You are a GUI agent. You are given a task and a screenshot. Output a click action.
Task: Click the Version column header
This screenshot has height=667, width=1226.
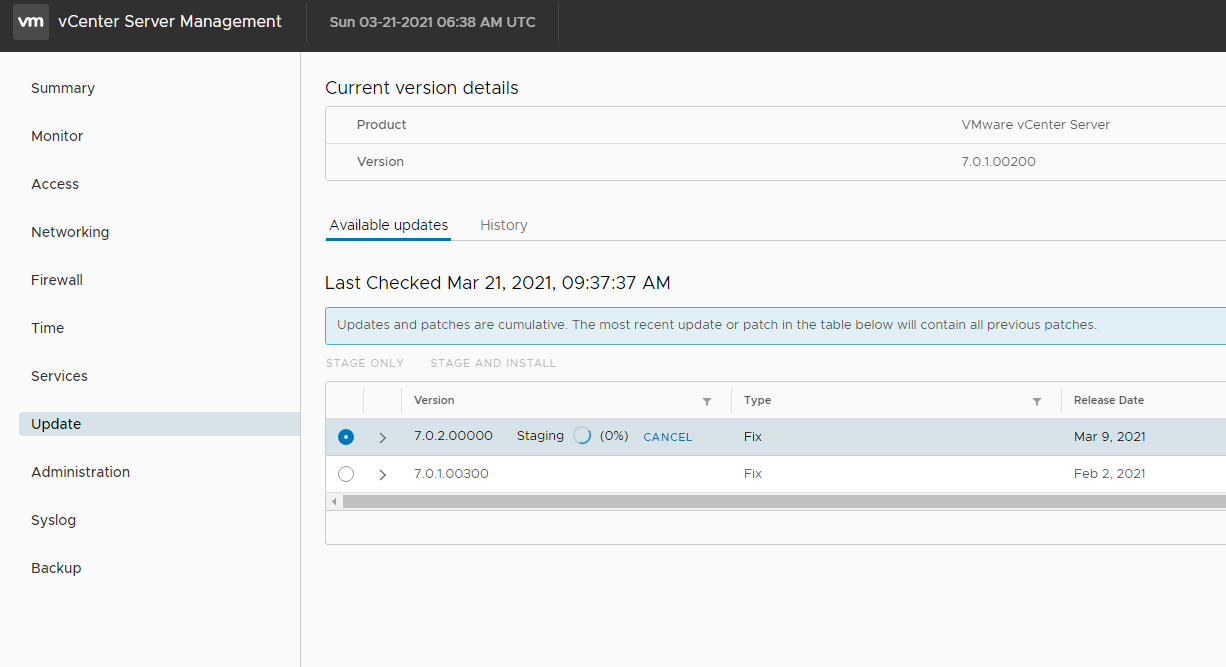point(434,400)
